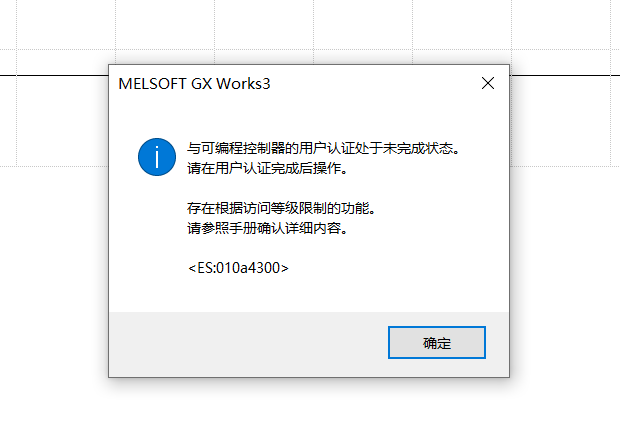Click the message line 与可编程控制器的用户认证处于未完成状态
620x447 pixels.
click(x=323, y=148)
